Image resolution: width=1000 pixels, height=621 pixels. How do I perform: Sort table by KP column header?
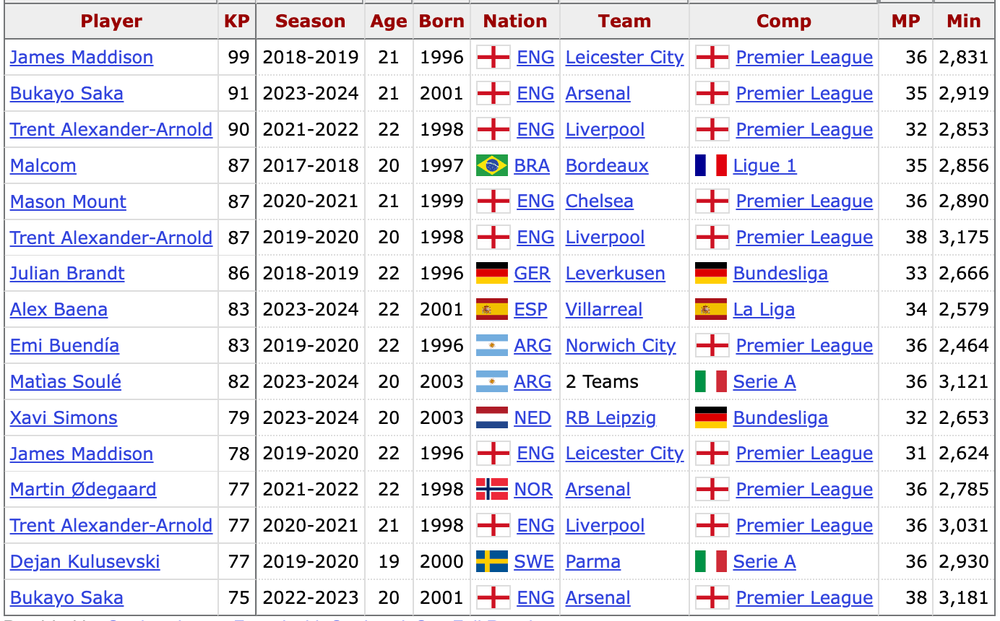click(237, 21)
